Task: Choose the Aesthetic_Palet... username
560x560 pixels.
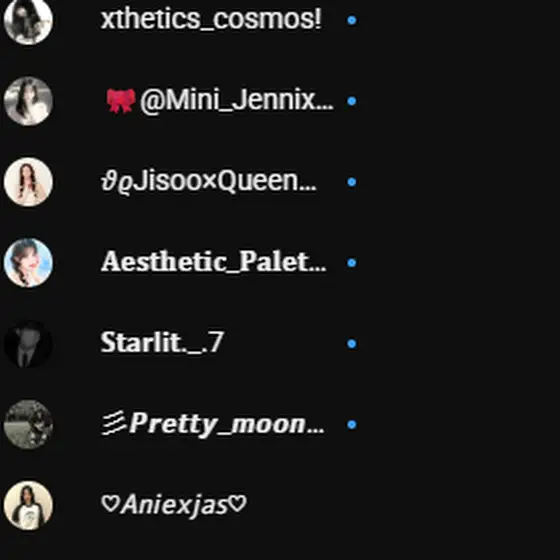Action: tap(214, 262)
